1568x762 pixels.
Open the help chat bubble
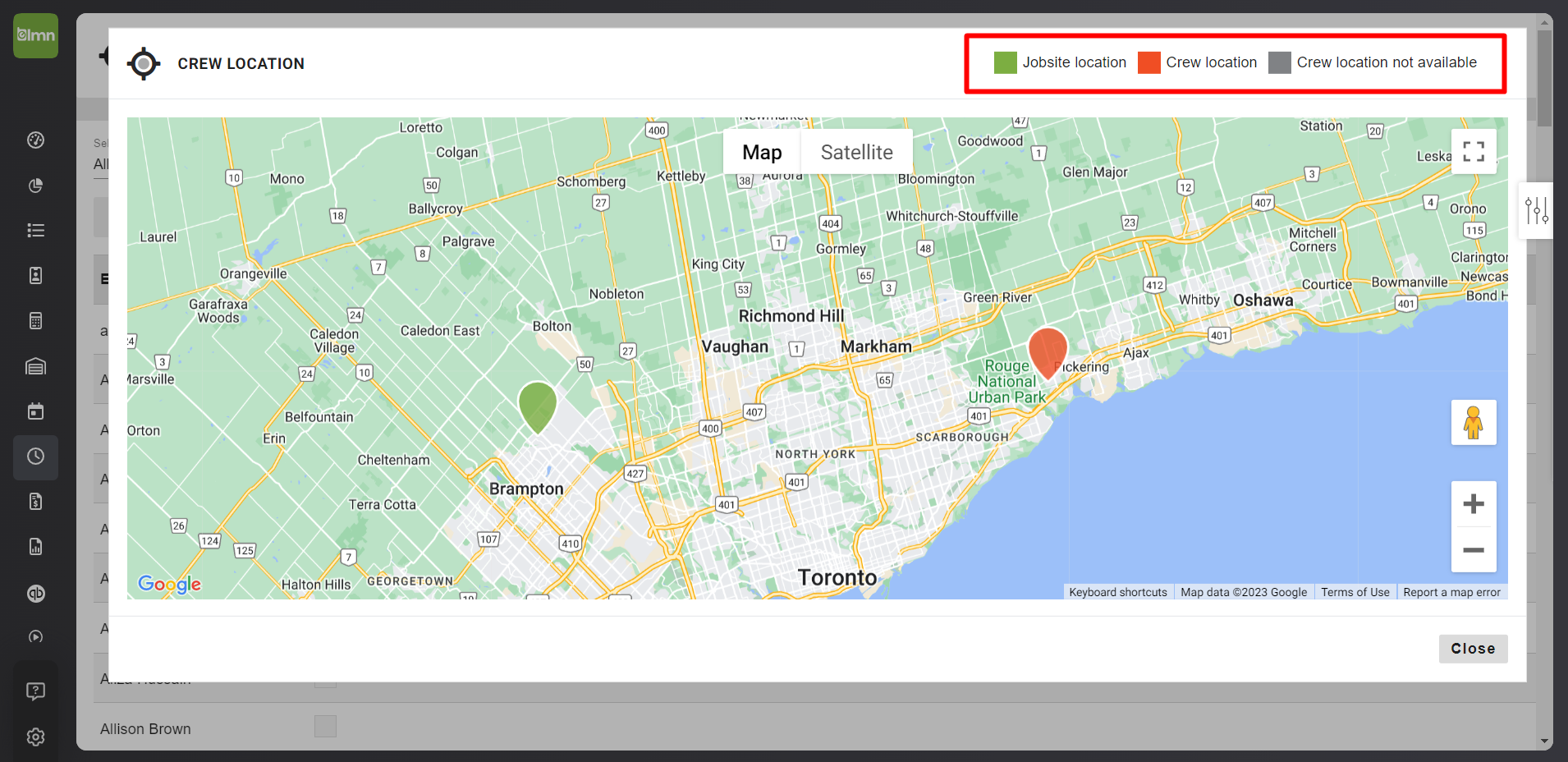(35, 691)
